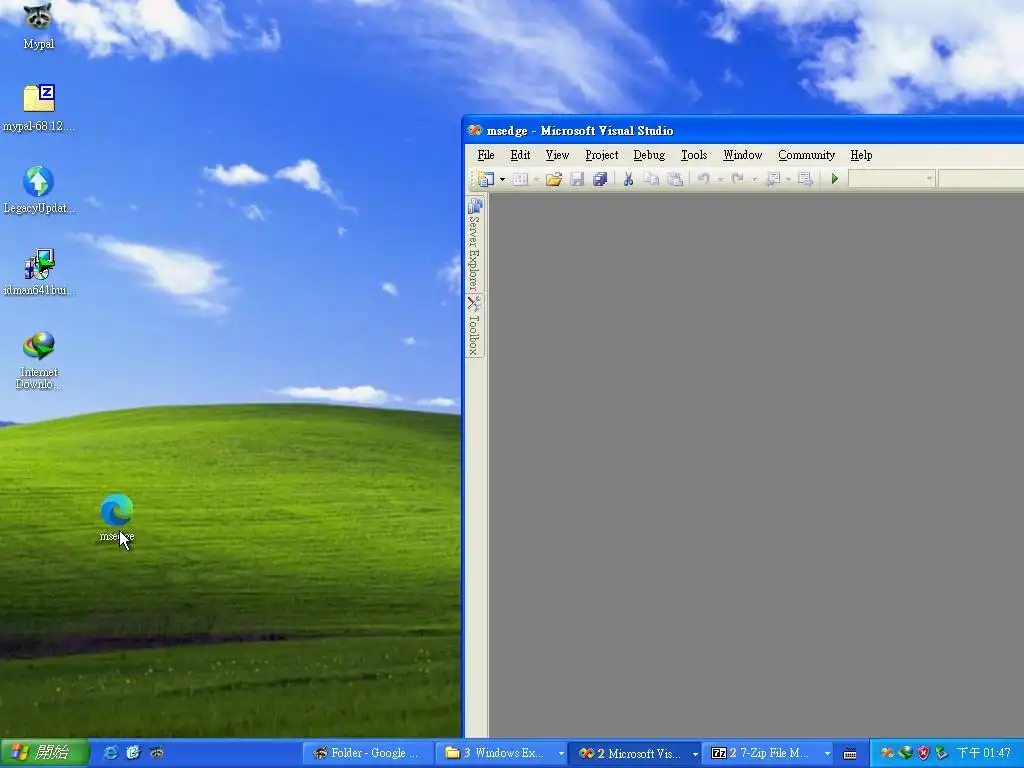
Task: Select the Internet Download Manager desktop icon
Action: pyautogui.click(x=39, y=360)
